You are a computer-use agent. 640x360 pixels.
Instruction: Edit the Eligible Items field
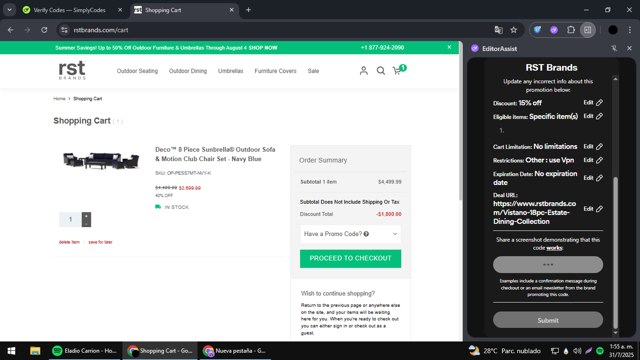tap(593, 116)
